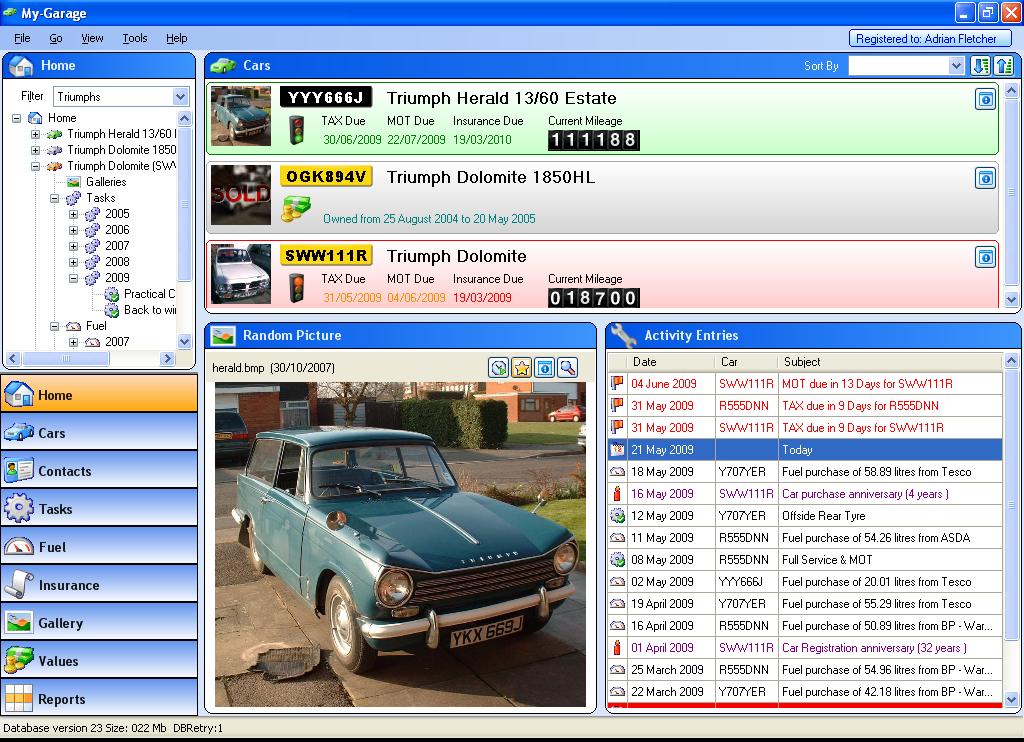Click the refresh picture icon next to star
1024x742 pixels.
tap(498, 368)
